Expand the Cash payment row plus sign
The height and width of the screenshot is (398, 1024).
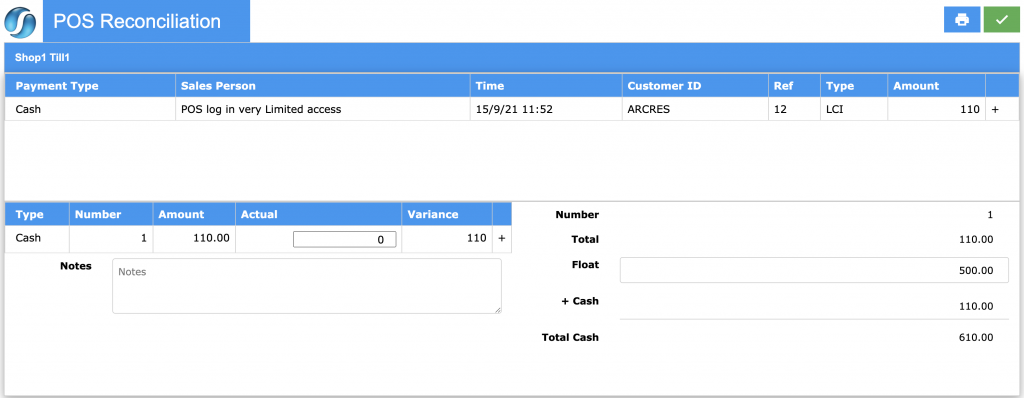[x=995, y=110]
